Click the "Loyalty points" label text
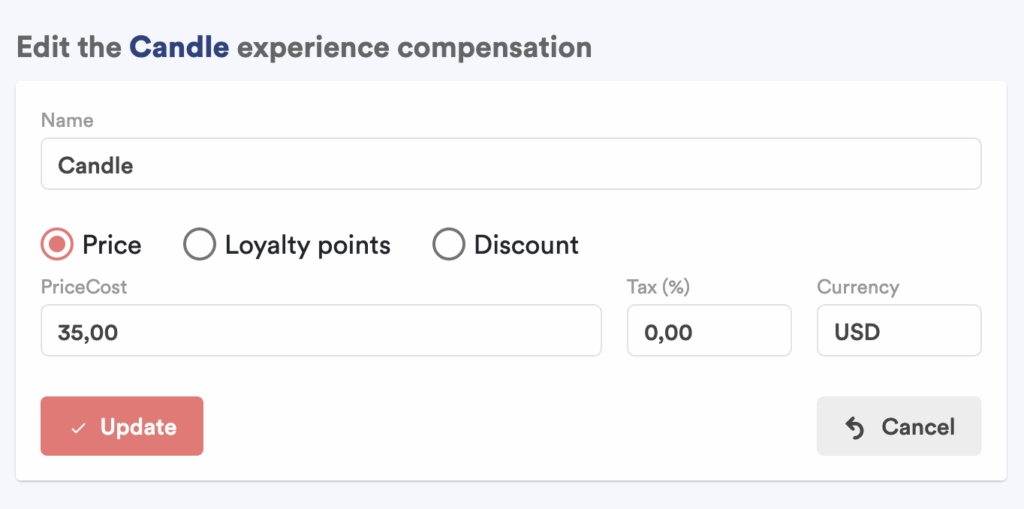1024x509 pixels. (x=307, y=245)
